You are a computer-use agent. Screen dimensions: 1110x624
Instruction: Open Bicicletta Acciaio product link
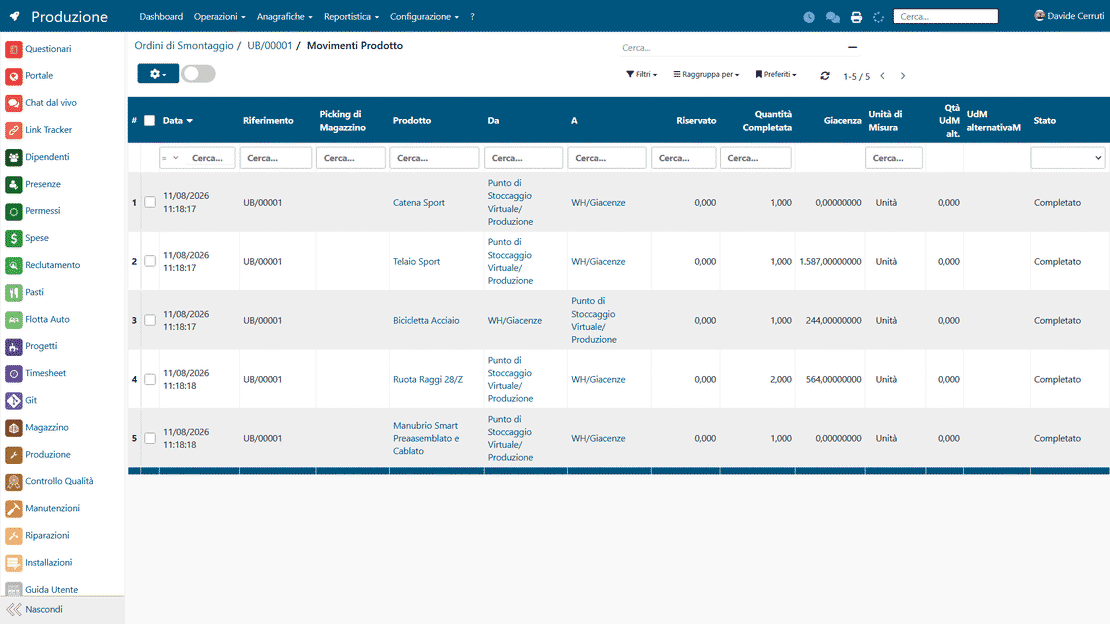[x=426, y=320]
